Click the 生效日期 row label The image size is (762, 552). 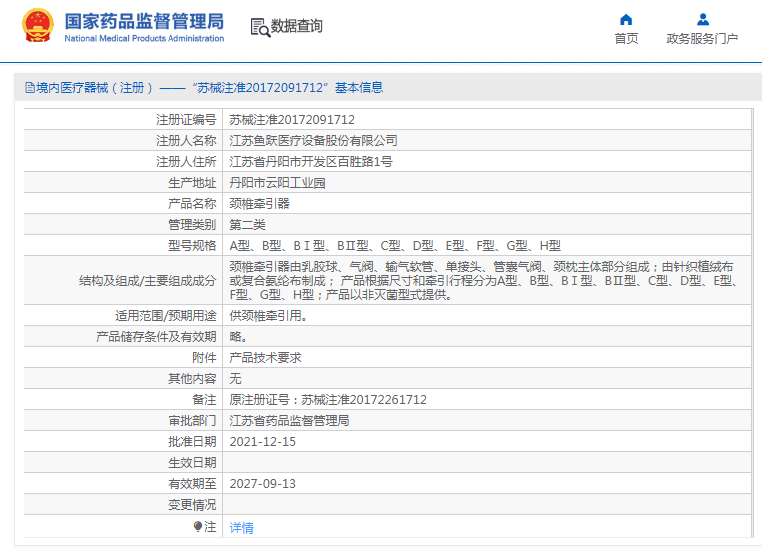[x=192, y=463]
